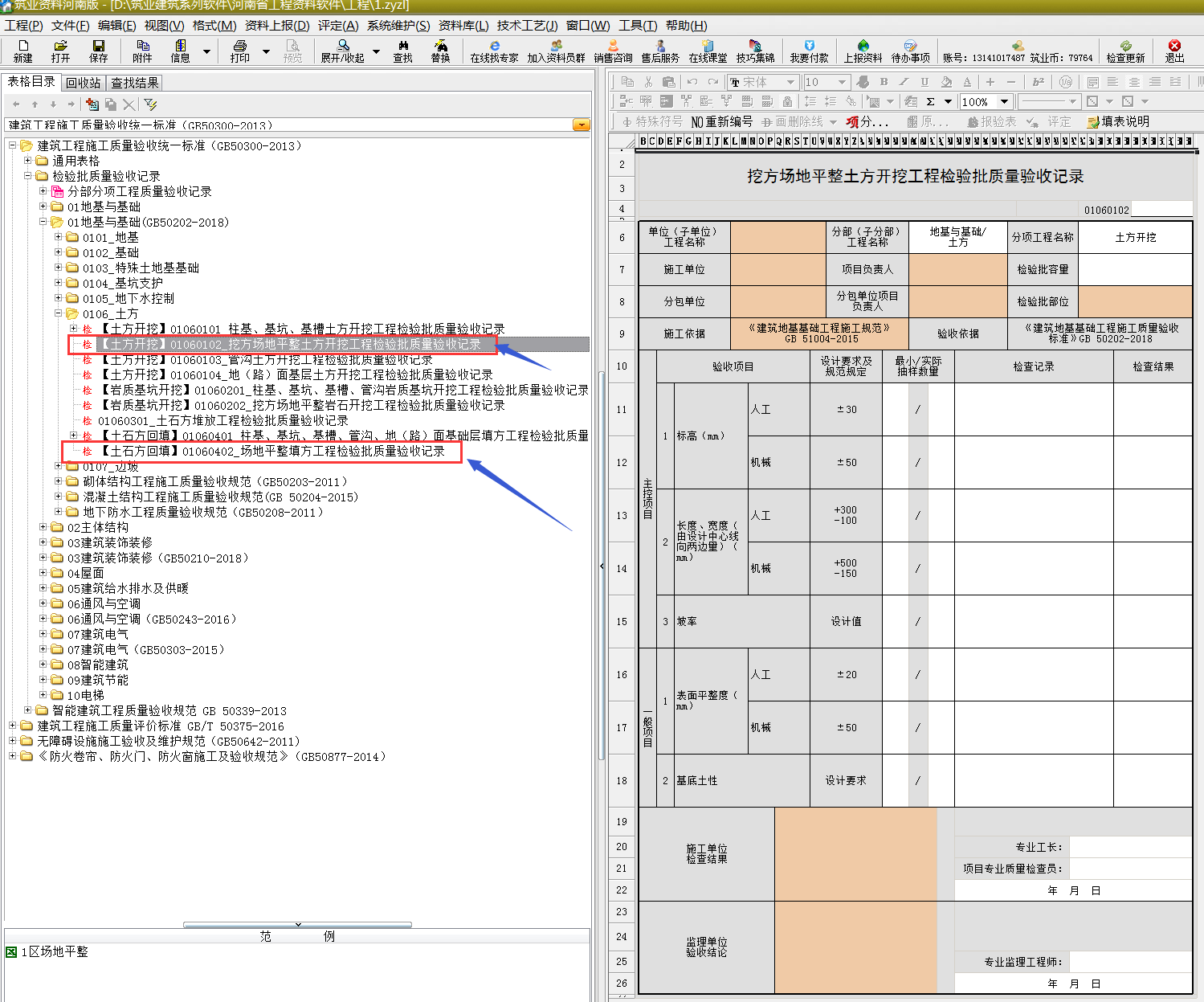Open the 资料上报(D) menu
The width and height of the screenshot is (1204, 1002).
click(x=277, y=26)
